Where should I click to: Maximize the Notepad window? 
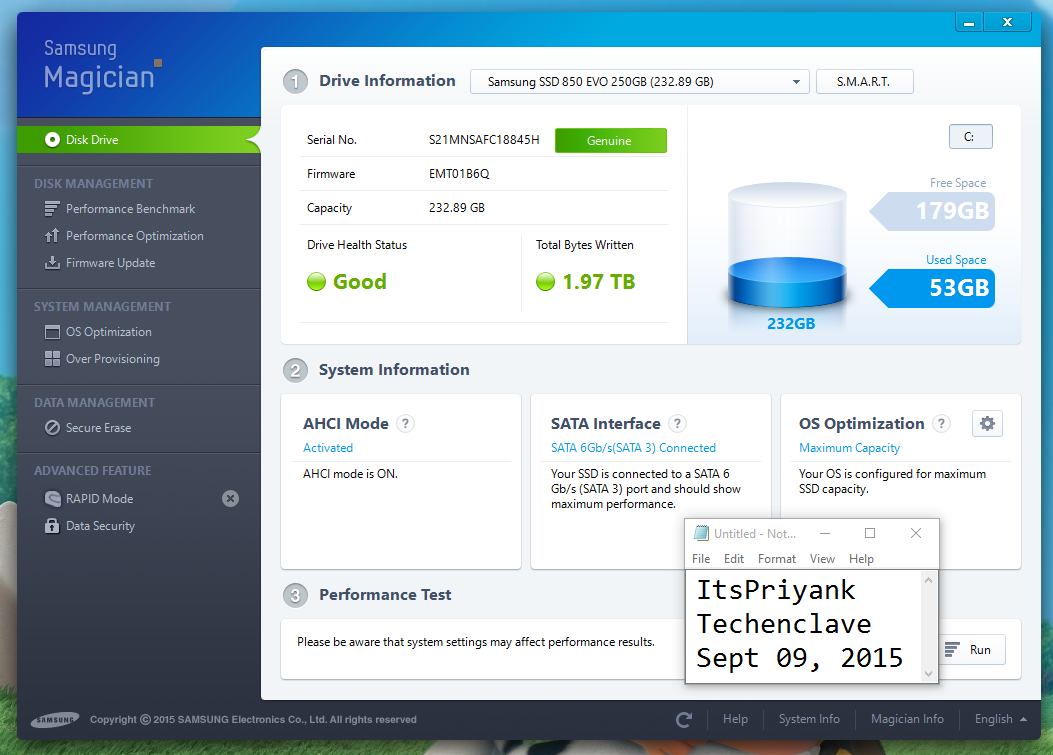pos(870,533)
